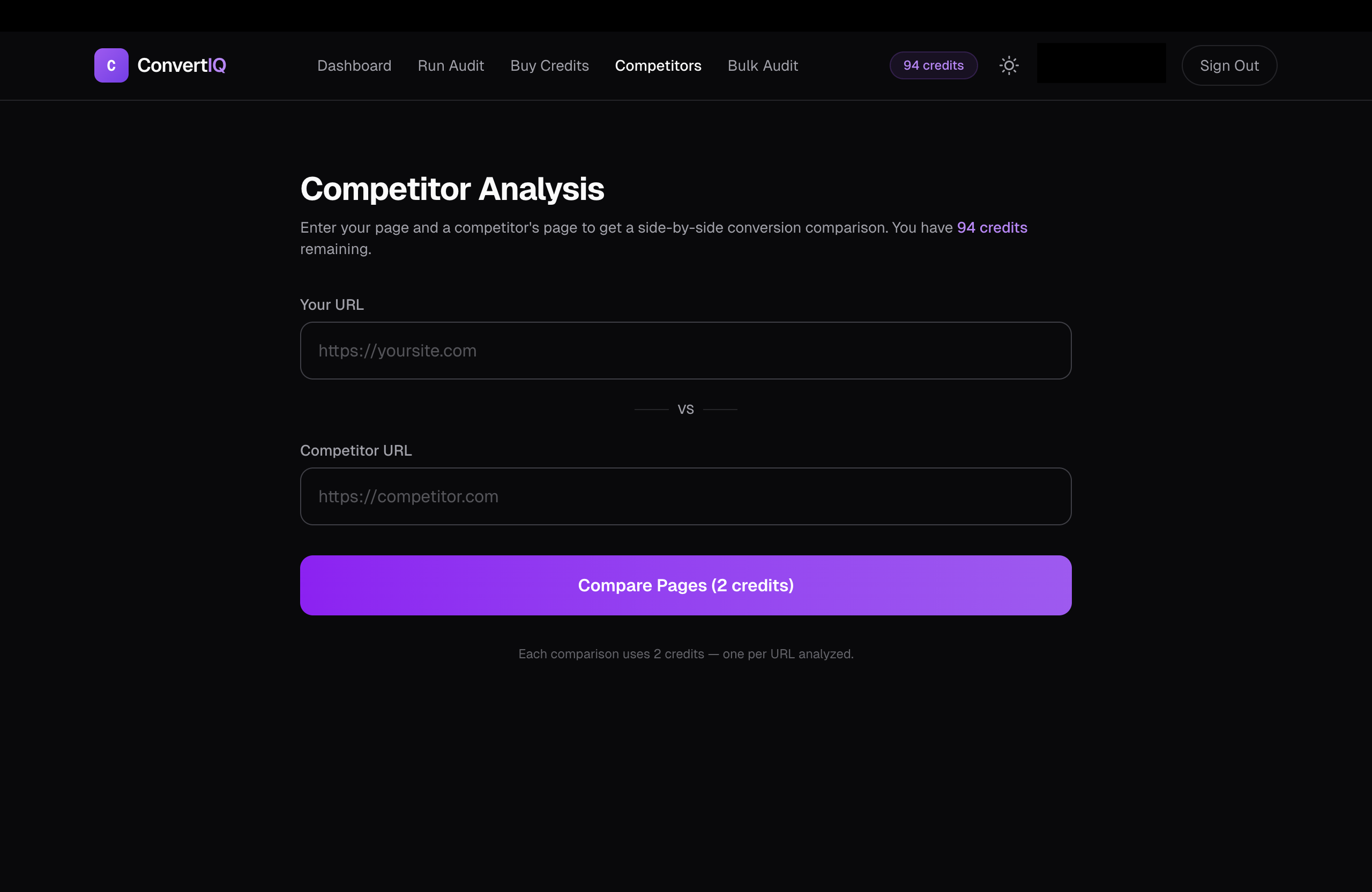
Task: Follow the 94 credits link in description
Action: (991, 227)
